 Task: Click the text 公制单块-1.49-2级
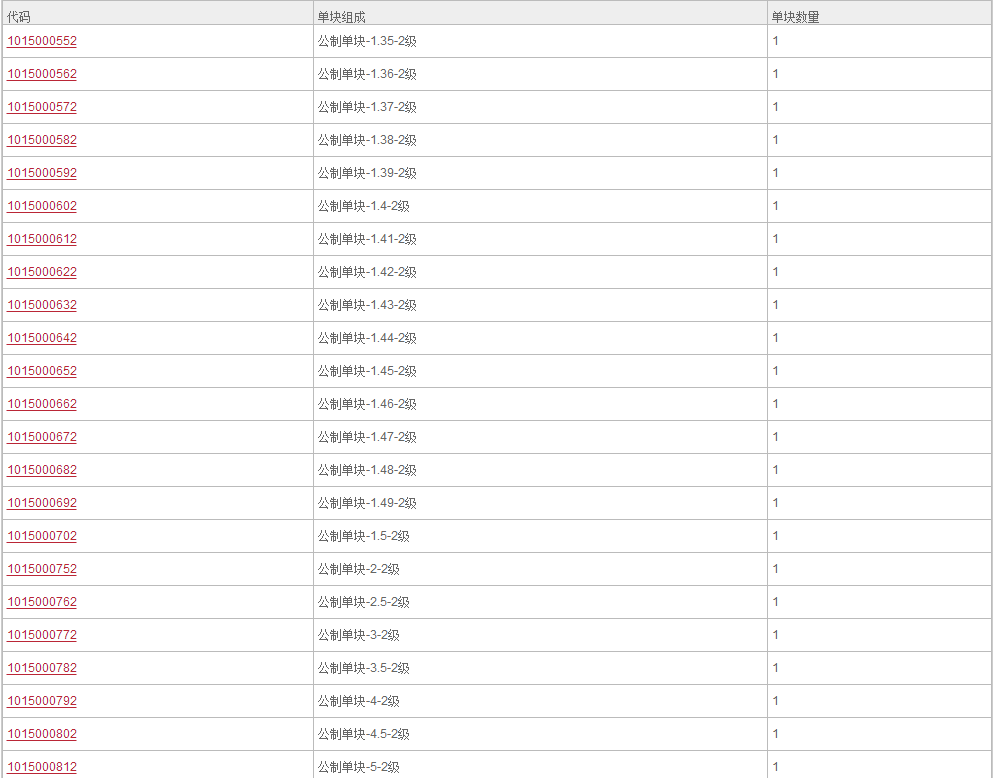tap(367, 503)
